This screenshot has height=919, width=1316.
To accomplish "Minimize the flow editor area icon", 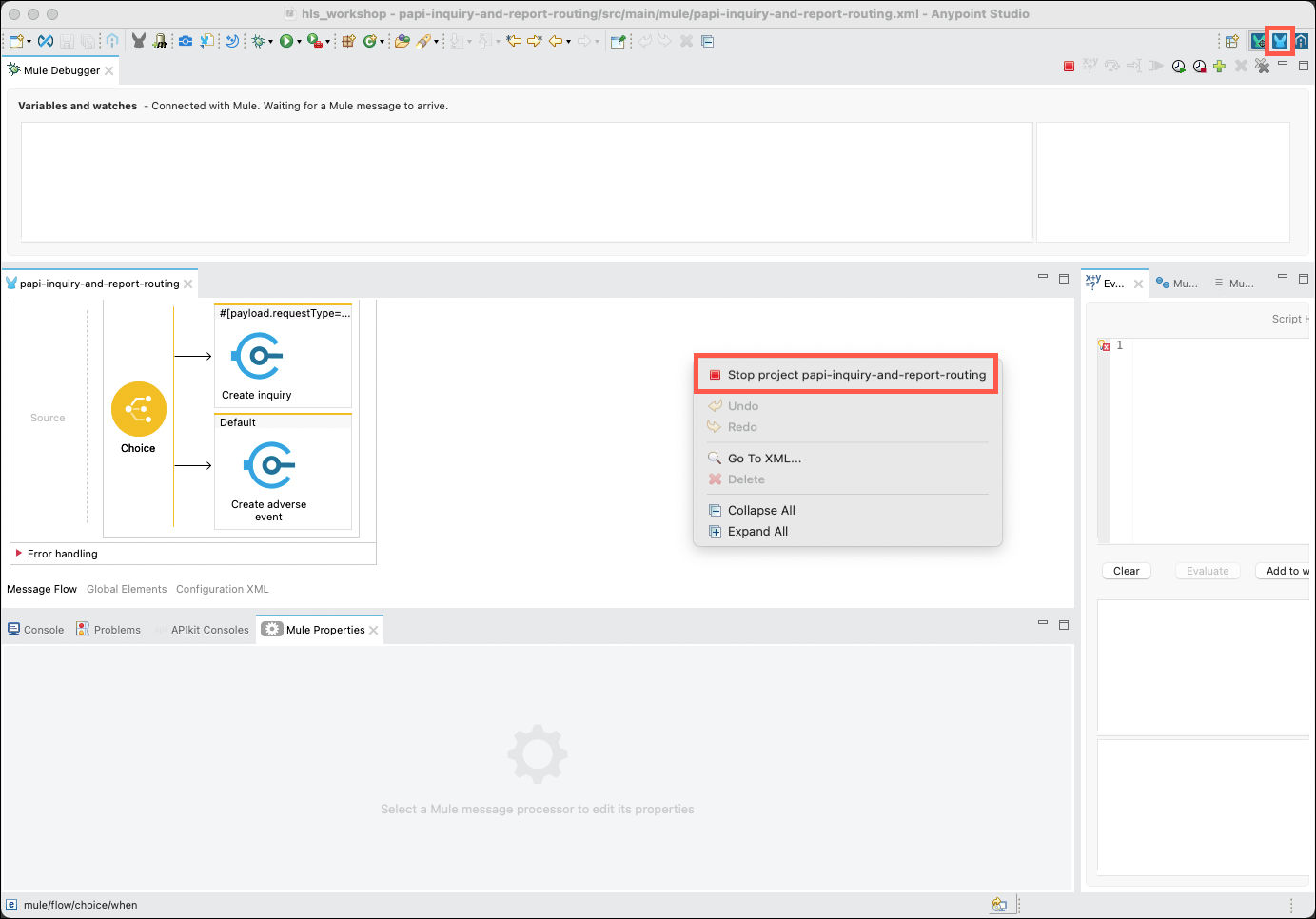I will tap(1043, 277).
